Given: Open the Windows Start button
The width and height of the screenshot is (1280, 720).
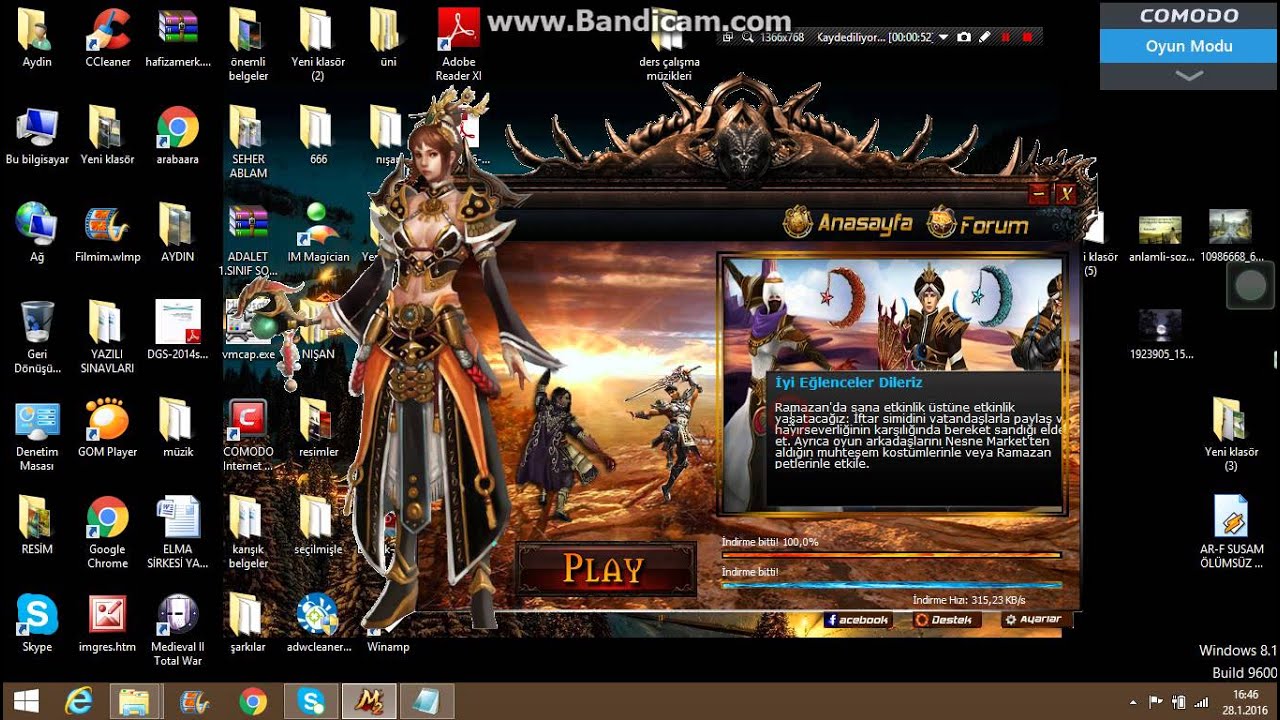Looking at the screenshot, I should tap(26, 701).
